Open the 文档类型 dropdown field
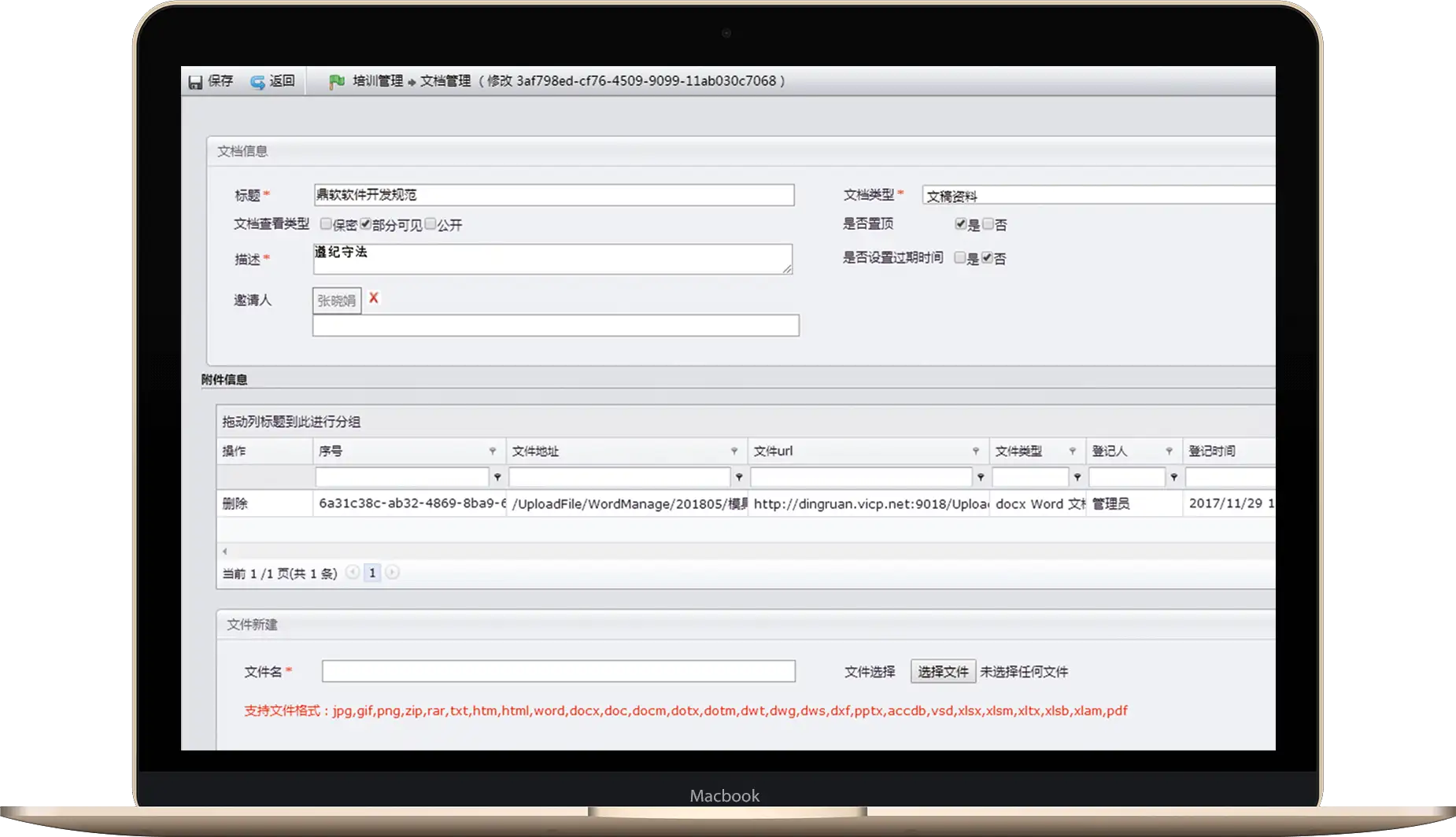Screen dimensions: 1456x837 click(x=1098, y=196)
